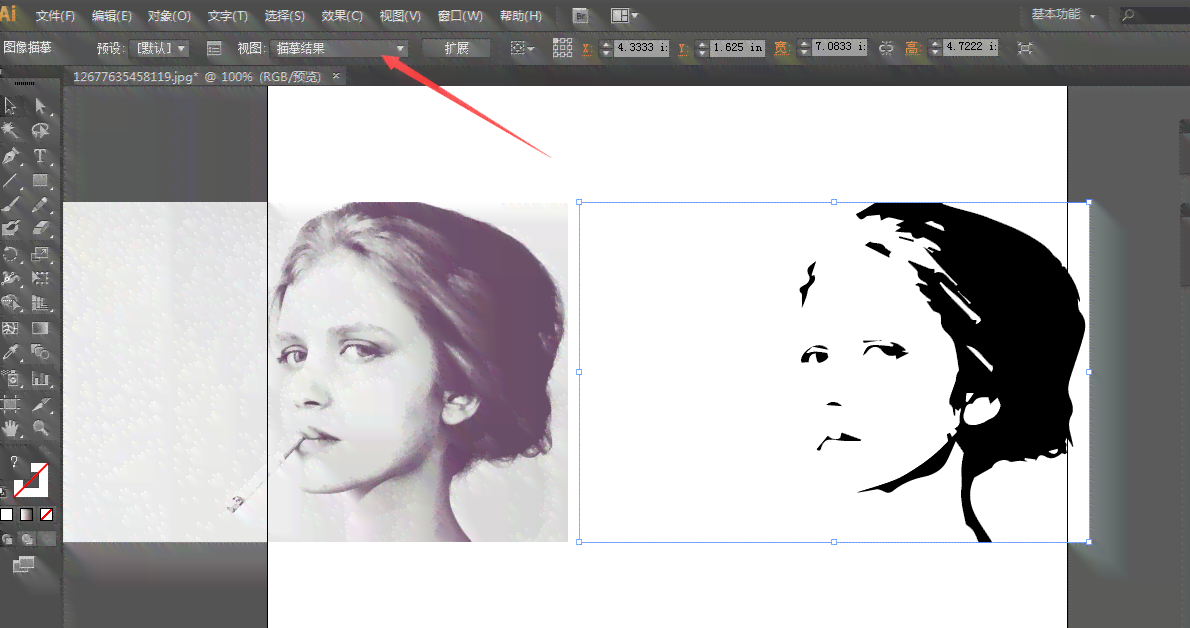Select the Eraser tool
The image size is (1190, 628).
point(40,229)
